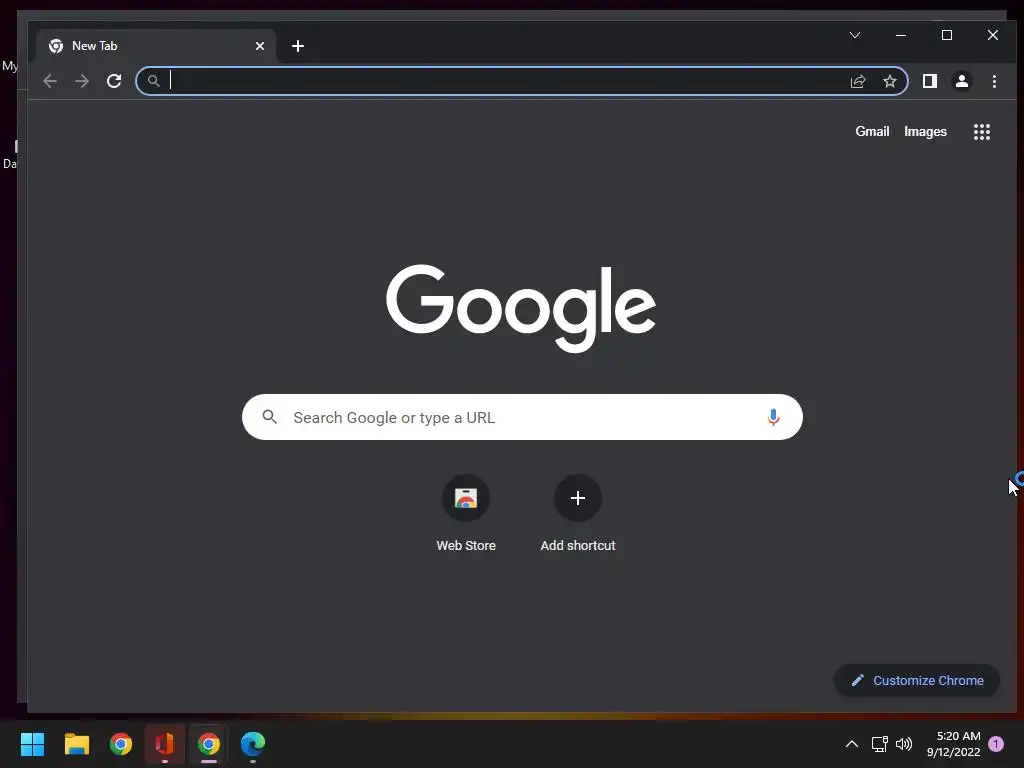The height and width of the screenshot is (768, 1024).
Task: Minimize the Chrome window
Action: coord(901,35)
